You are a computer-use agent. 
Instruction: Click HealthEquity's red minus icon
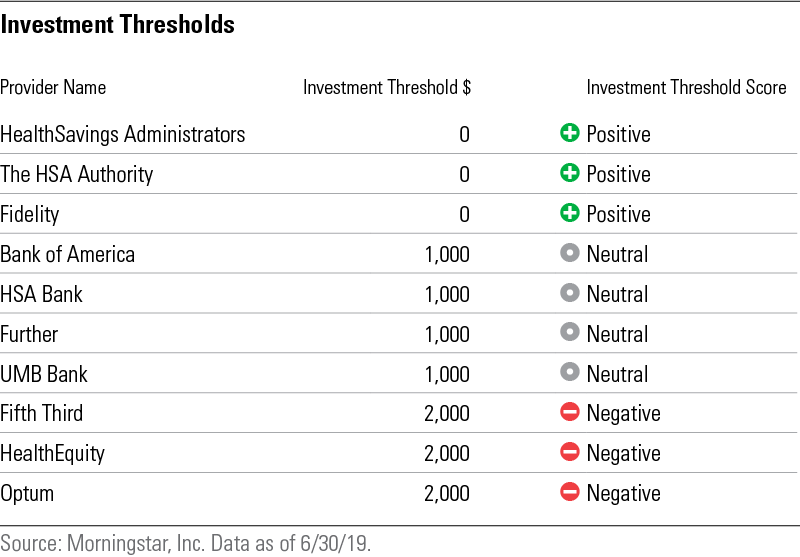(x=570, y=453)
